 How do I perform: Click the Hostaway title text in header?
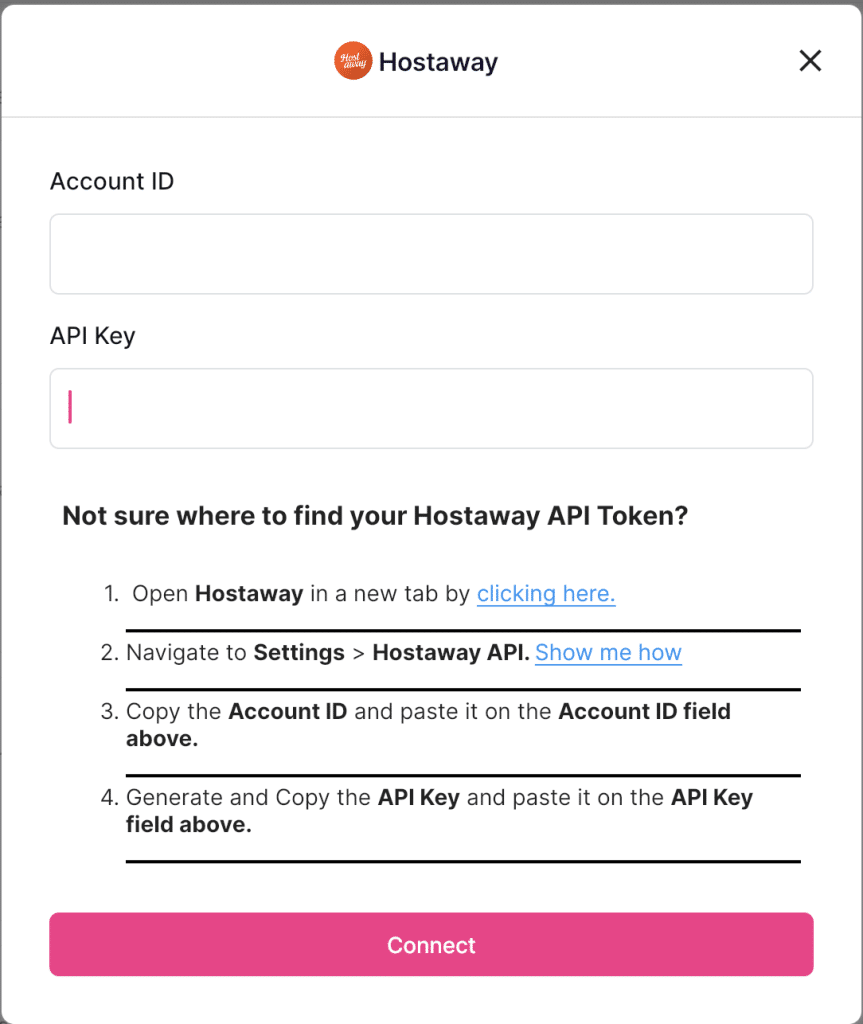point(438,62)
